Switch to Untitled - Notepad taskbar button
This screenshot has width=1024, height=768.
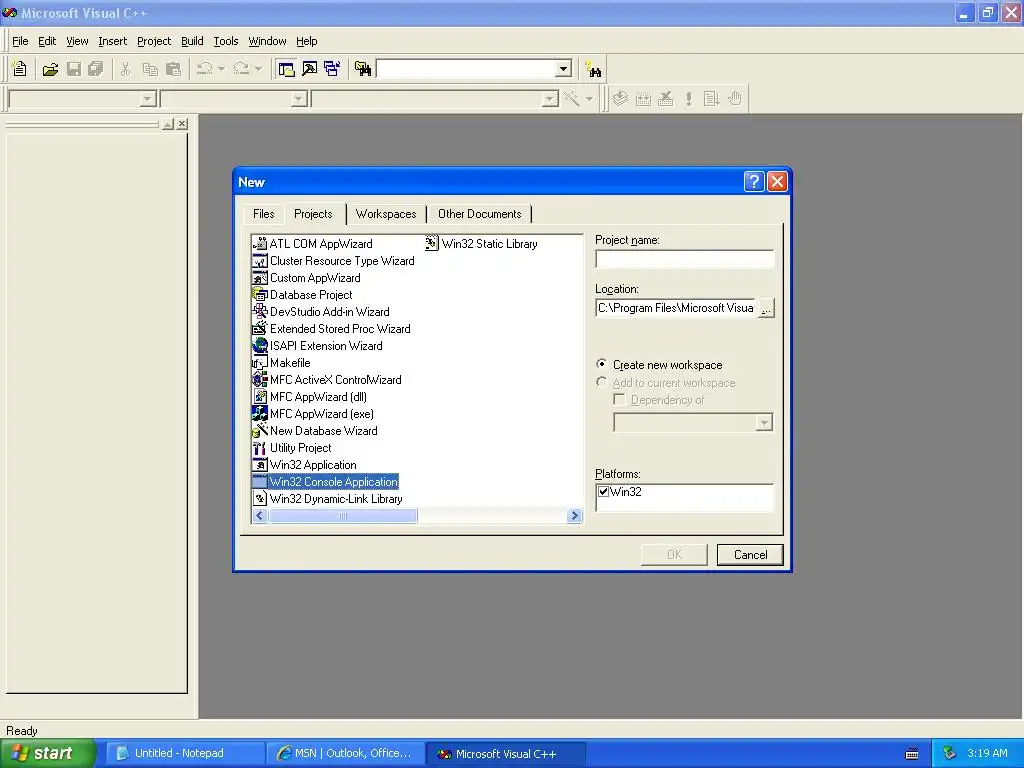tap(185, 753)
